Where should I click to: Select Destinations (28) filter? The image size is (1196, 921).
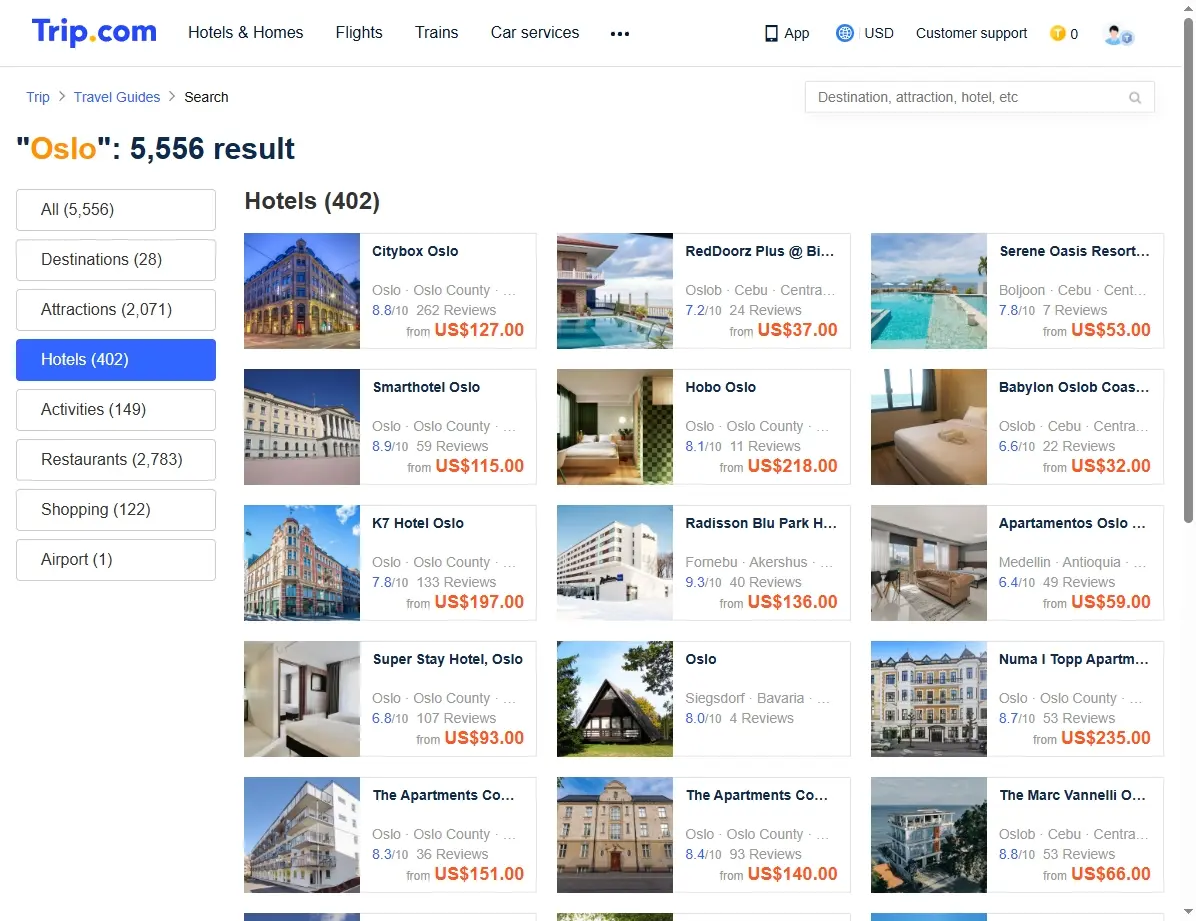(116, 259)
